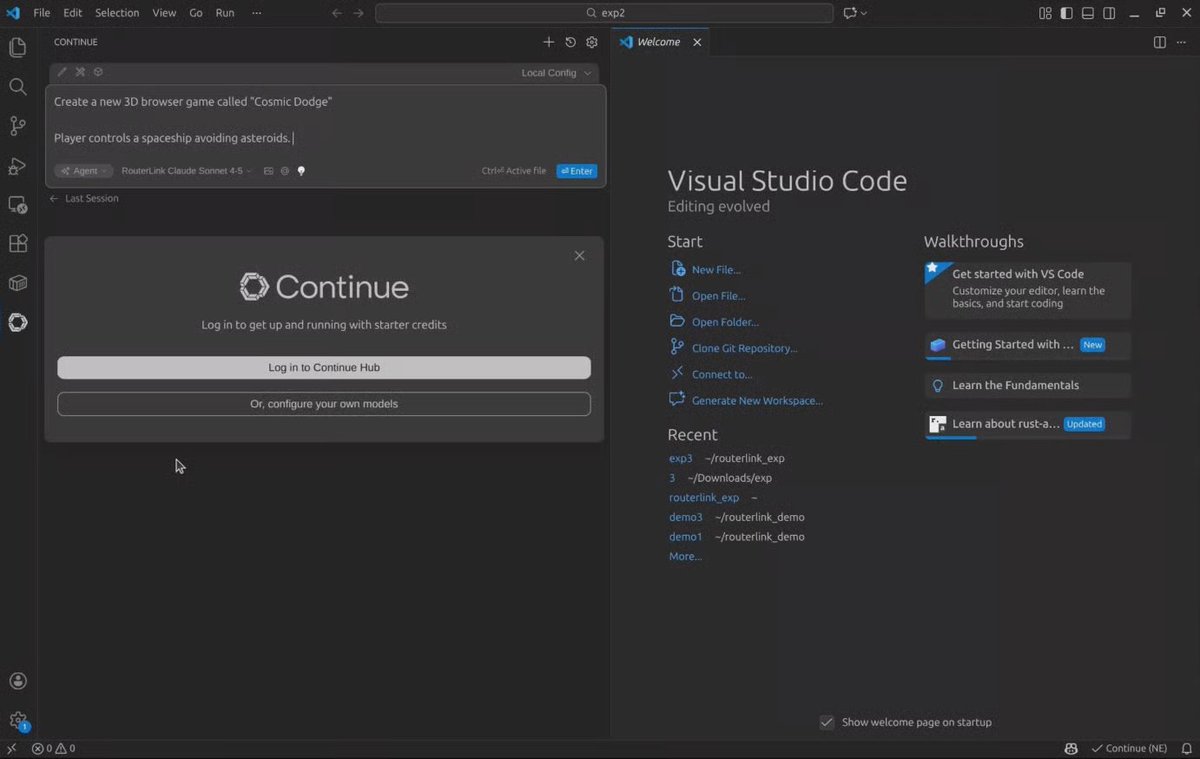Open the Agent mode dropdown
1200x759 pixels.
coord(84,171)
